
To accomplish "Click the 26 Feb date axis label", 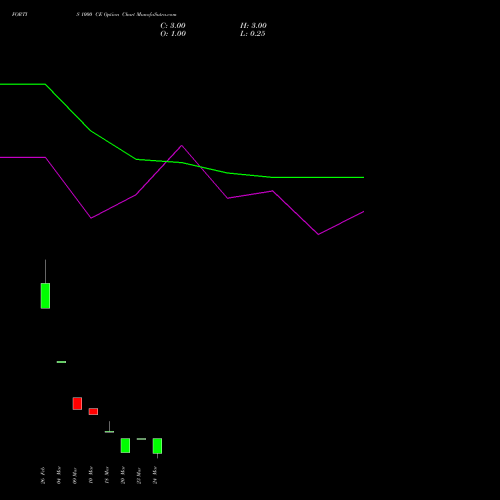I will 43,476.
